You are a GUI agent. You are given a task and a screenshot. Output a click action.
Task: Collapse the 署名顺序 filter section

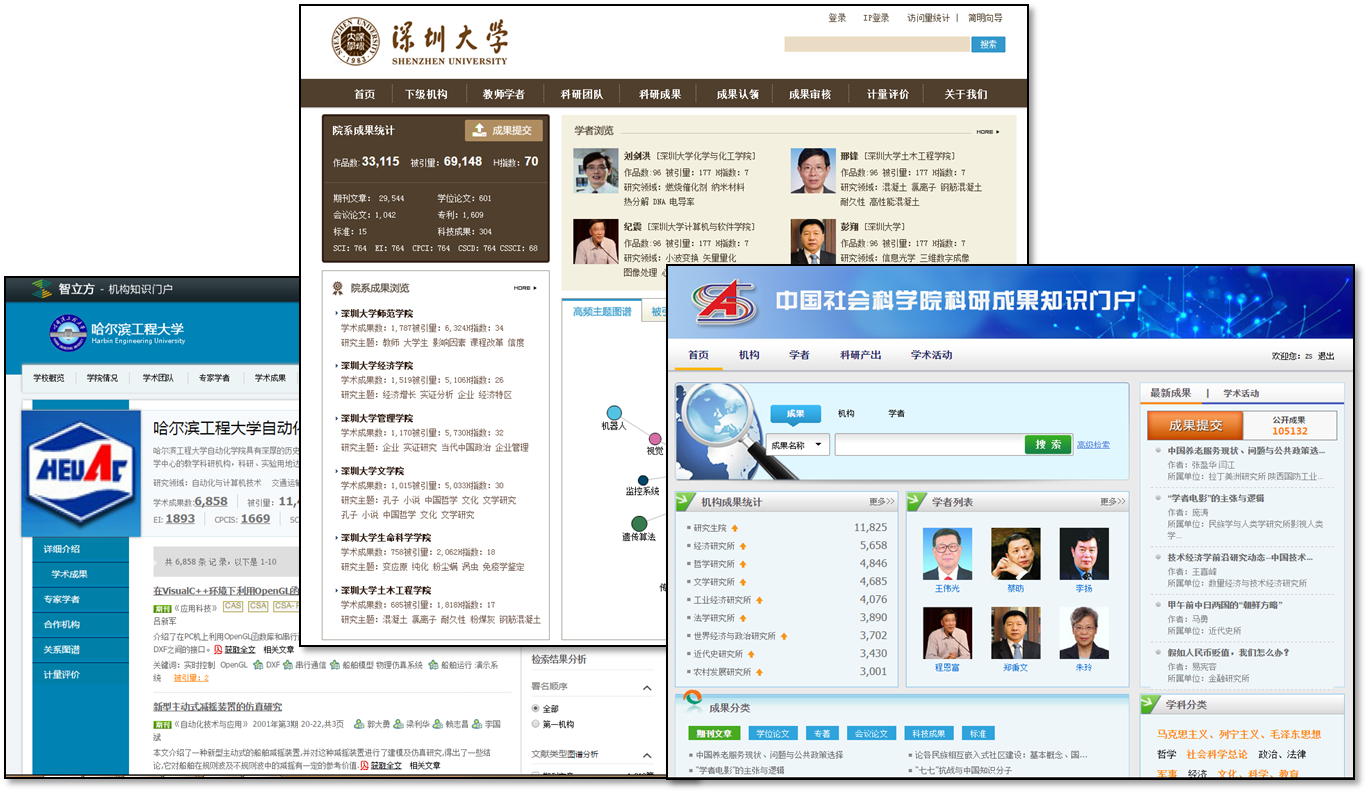646,688
